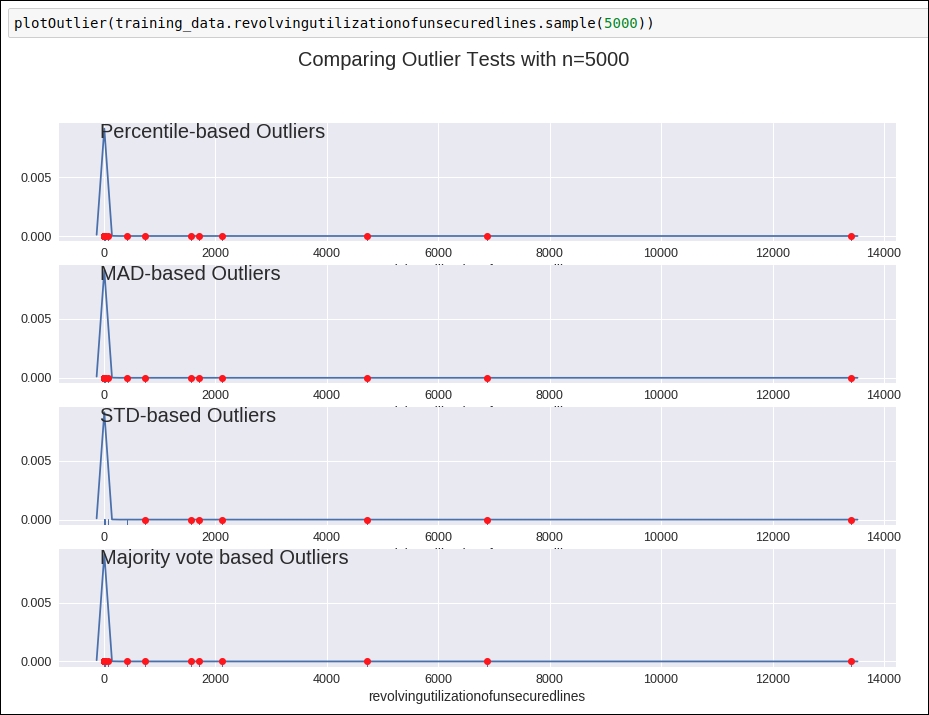Click into the plotOutlier code cell
The height and width of the screenshot is (715, 929).
pyautogui.click(x=468, y=23)
